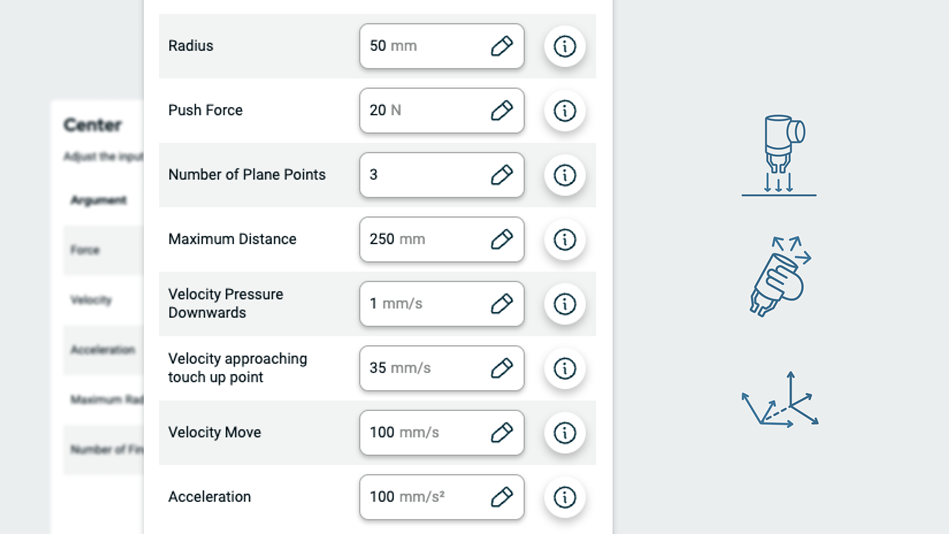Edit the Number of Plane Points value
The width and height of the screenshot is (950, 534).
(502, 175)
